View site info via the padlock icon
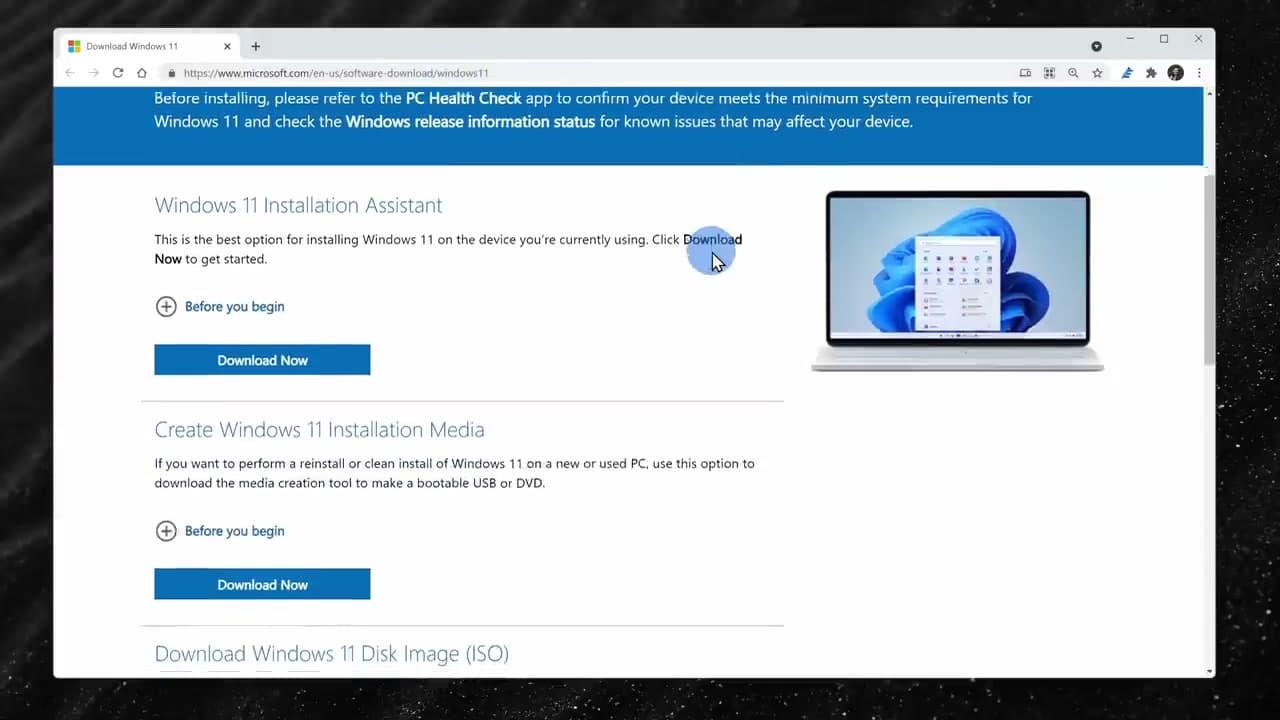The width and height of the screenshot is (1280, 720). click(172, 73)
